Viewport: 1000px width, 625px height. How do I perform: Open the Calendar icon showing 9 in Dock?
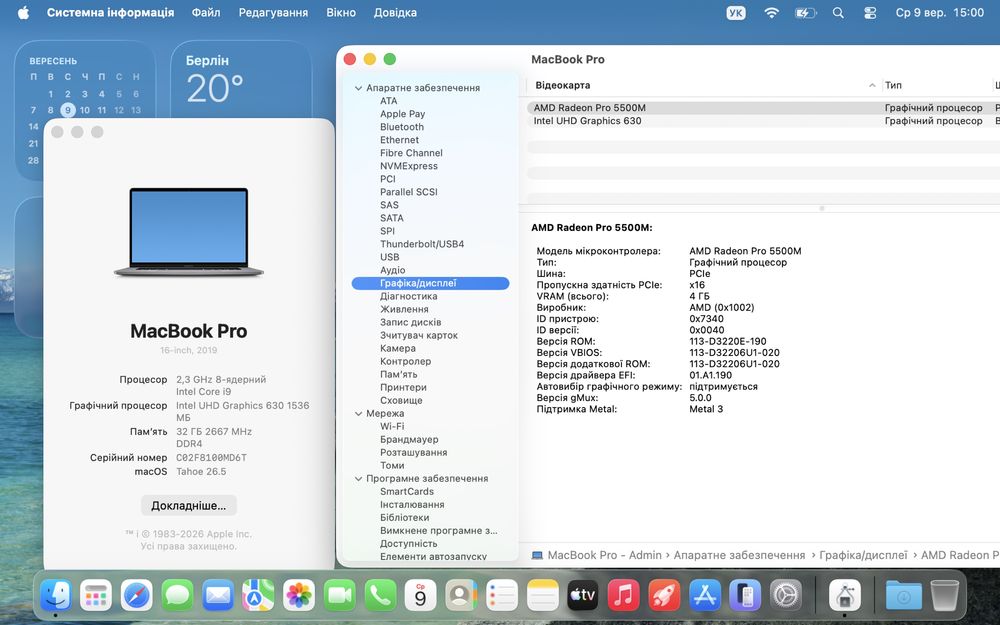421,596
